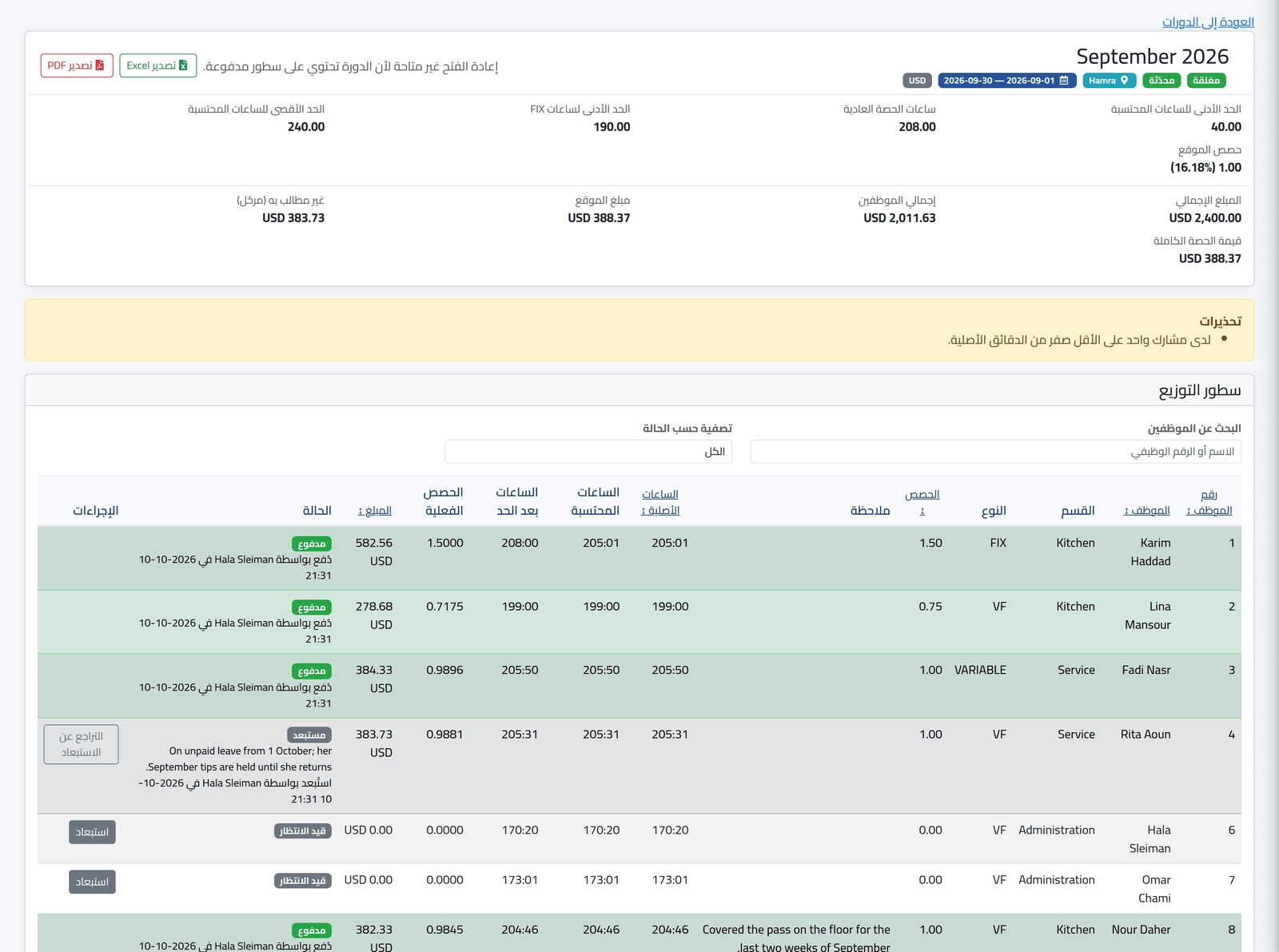Screen dimensions: 1279x952
Task: Click the FIX minimum hours value 190.00
Action: [x=612, y=126]
